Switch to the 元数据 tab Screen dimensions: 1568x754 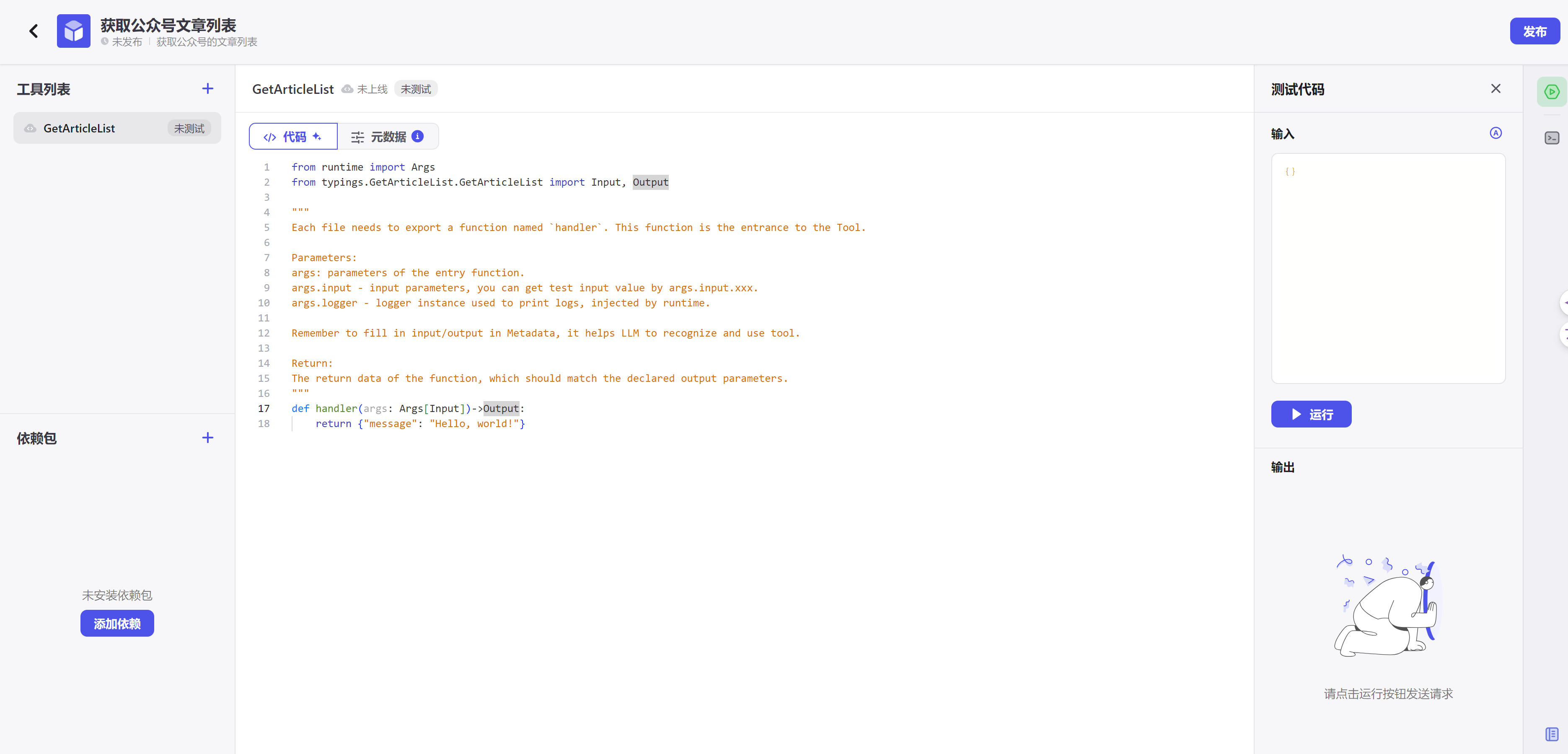(387, 137)
